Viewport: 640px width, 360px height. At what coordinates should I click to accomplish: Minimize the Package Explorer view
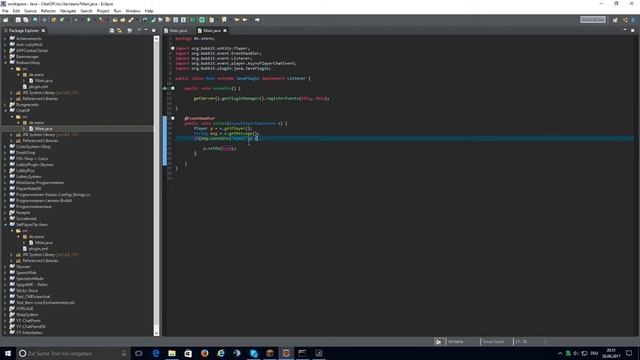pyautogui.click(x=146, y=30)
